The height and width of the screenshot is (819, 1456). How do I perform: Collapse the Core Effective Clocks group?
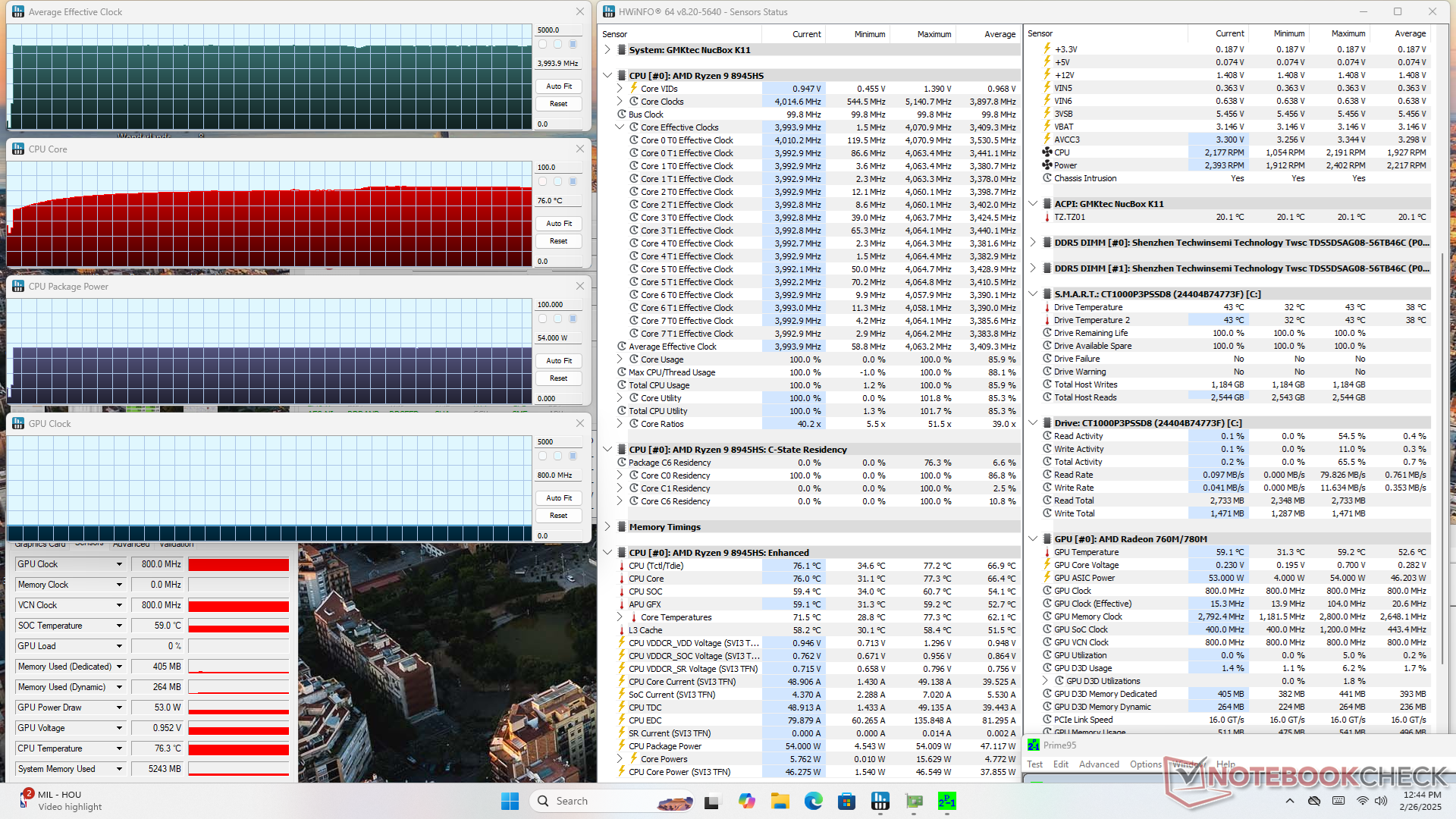point(620,127)
